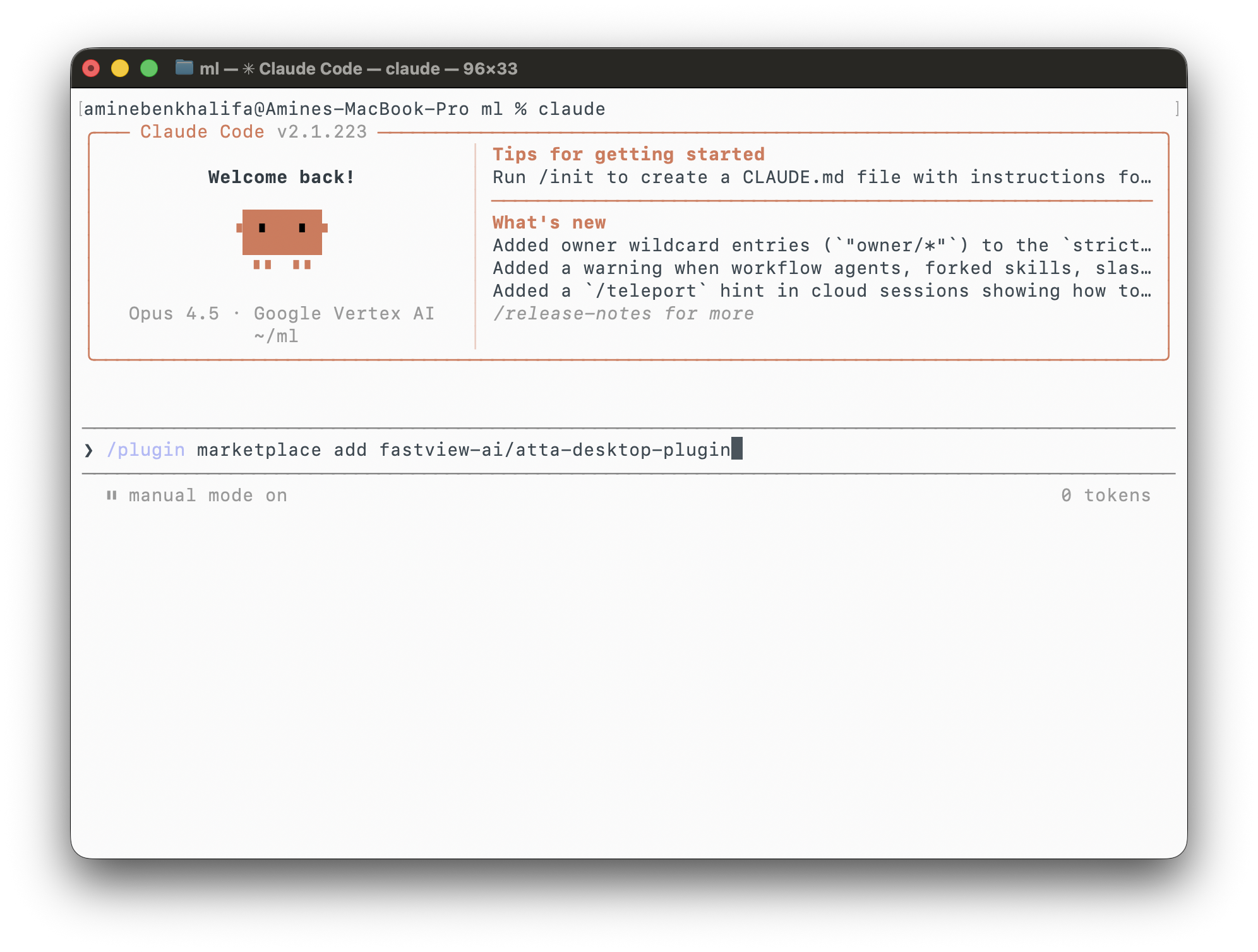This screenshot has width=1258, height=952.
Task: Click the prompt chevron before /plugin
Action: pyautogui.click(x=88, y=450)
